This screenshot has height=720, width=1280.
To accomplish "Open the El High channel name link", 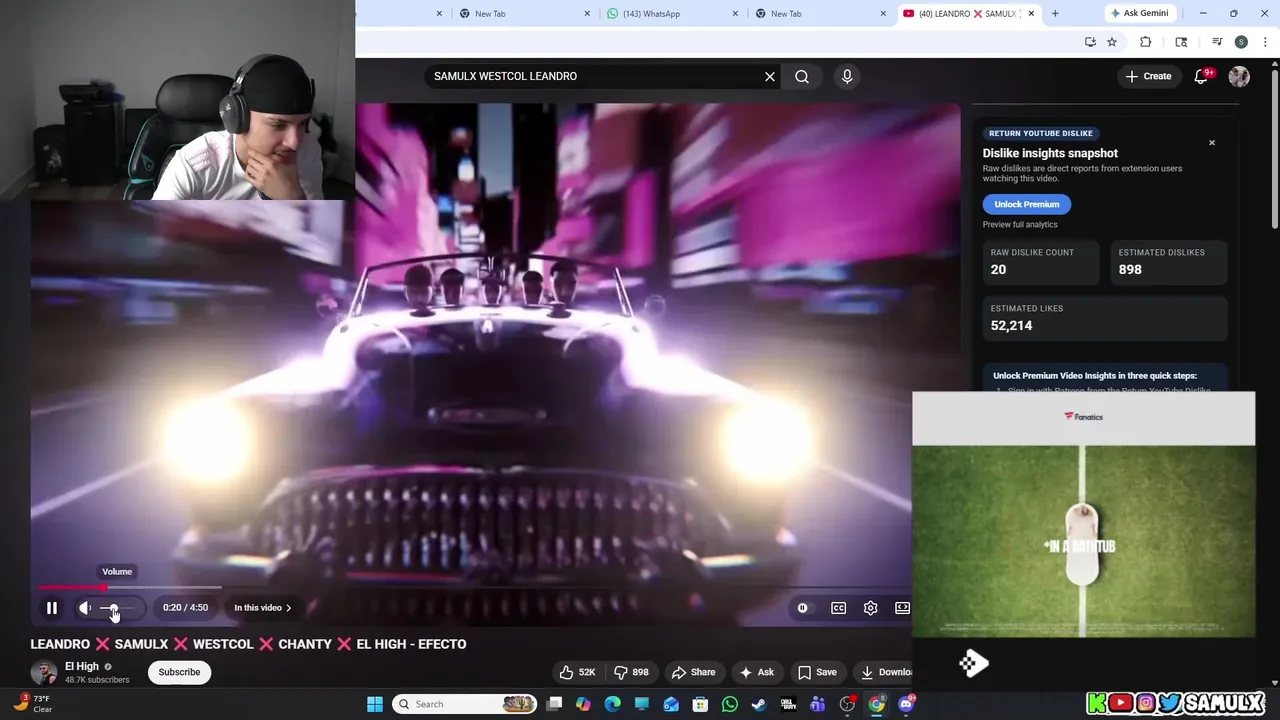I will [x=82, y=666].
